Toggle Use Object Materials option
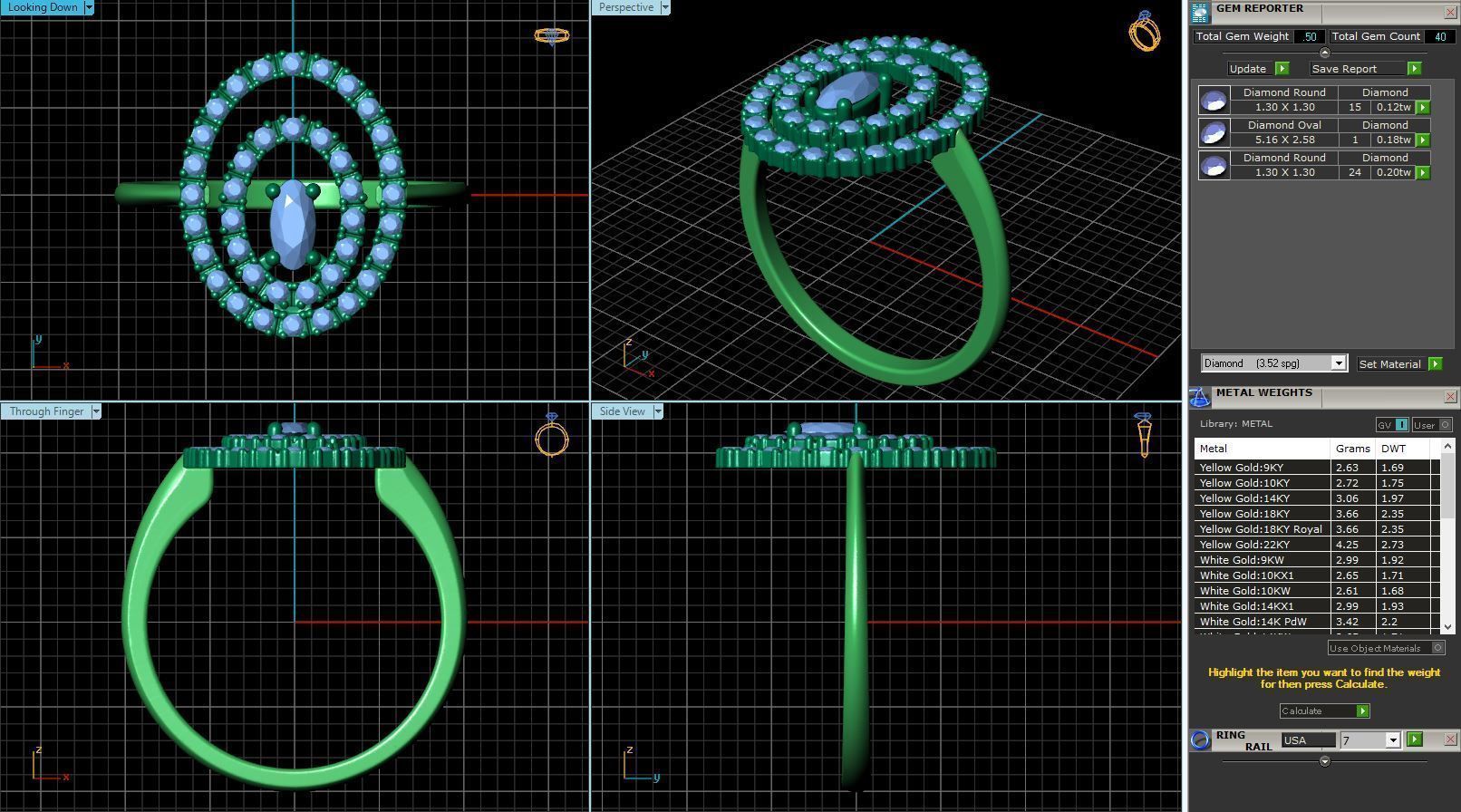1461x812 pixels. pyautogui.click(x=1386, y=648)
